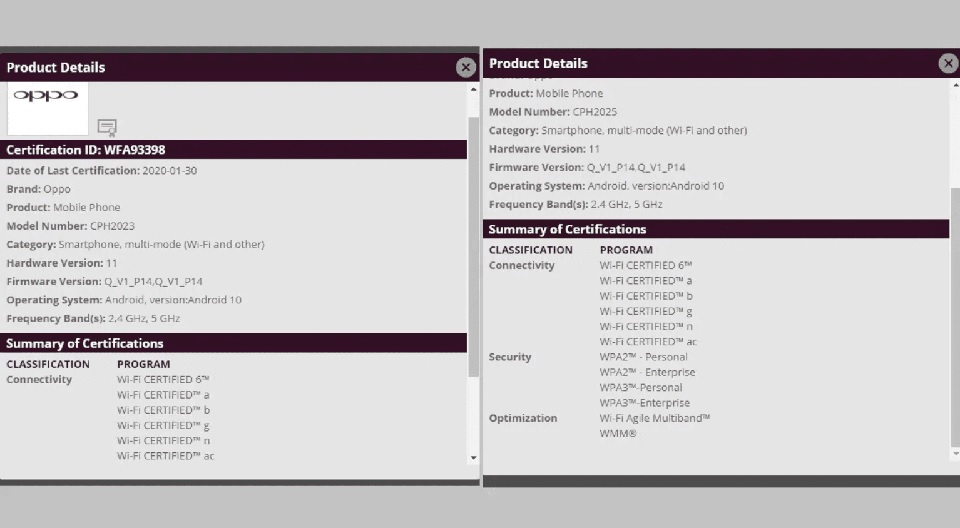
Task: Select Firmware Version text in right dialog
Action: click(587, 167)
